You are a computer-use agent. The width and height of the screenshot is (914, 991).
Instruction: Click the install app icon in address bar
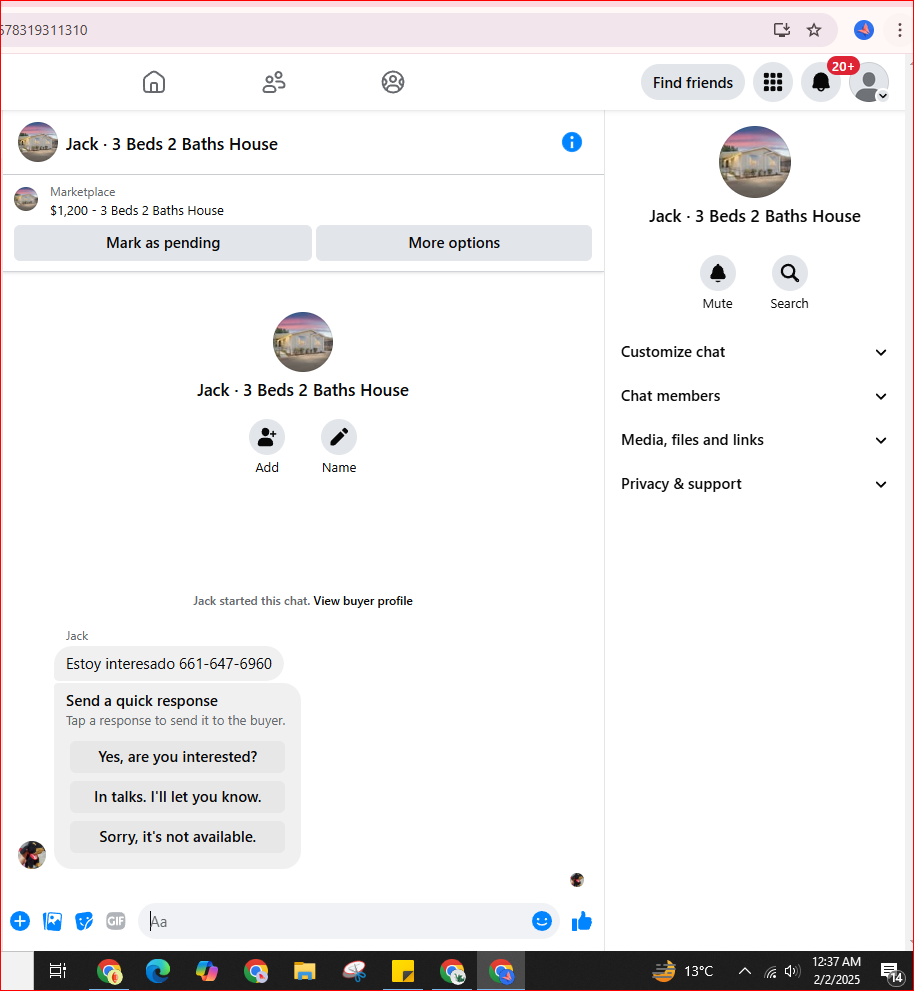782,30
